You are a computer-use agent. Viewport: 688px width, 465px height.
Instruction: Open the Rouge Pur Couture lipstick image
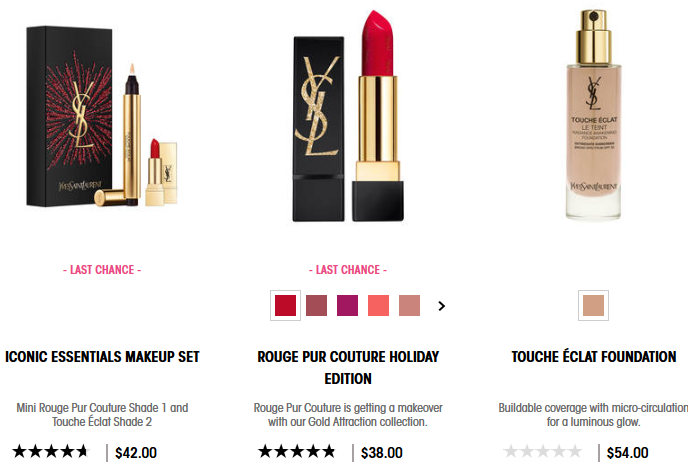click(348, 116)
